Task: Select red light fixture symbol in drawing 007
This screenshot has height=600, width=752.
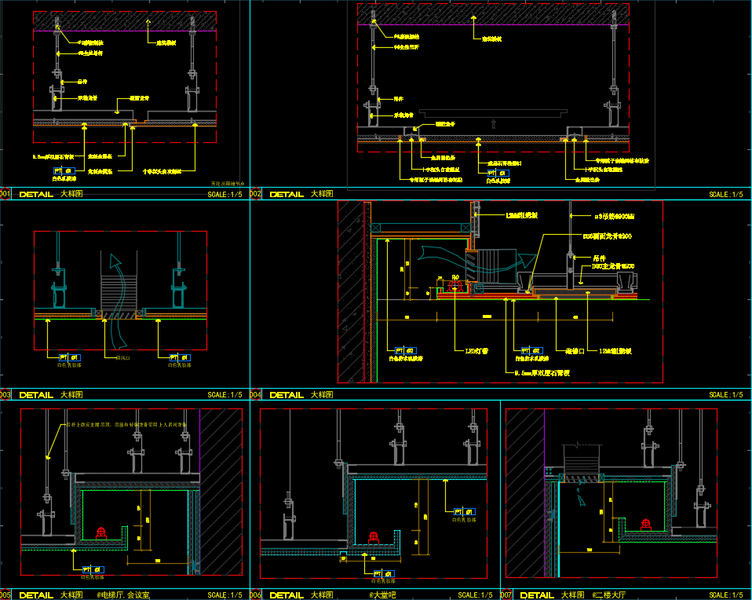Action: pos(646,524)
